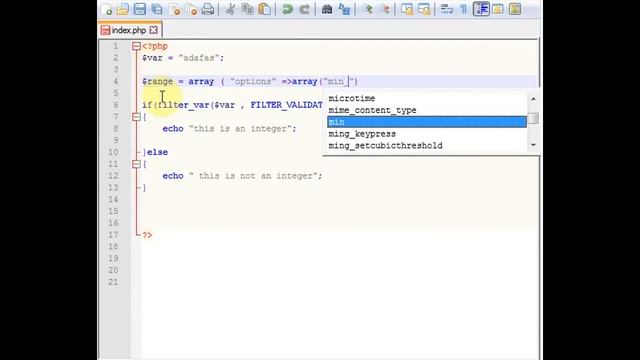
Task: Click the green Undo arrow
Action: [x=287, y=9]
